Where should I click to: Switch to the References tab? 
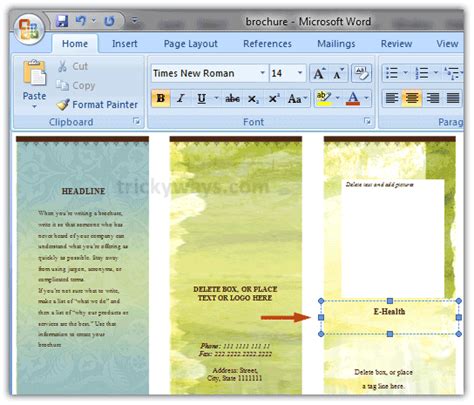(x=267, y=44)
